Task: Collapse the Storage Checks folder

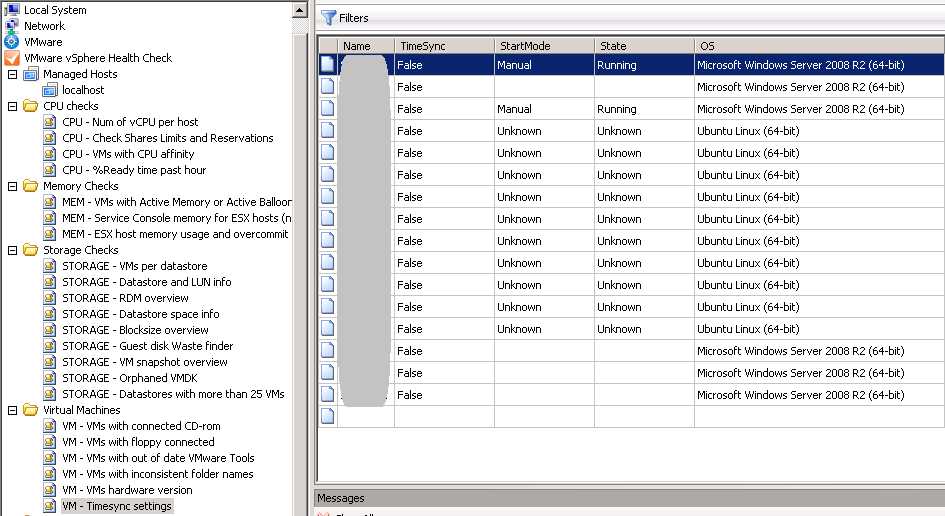Action: point(12,250)
